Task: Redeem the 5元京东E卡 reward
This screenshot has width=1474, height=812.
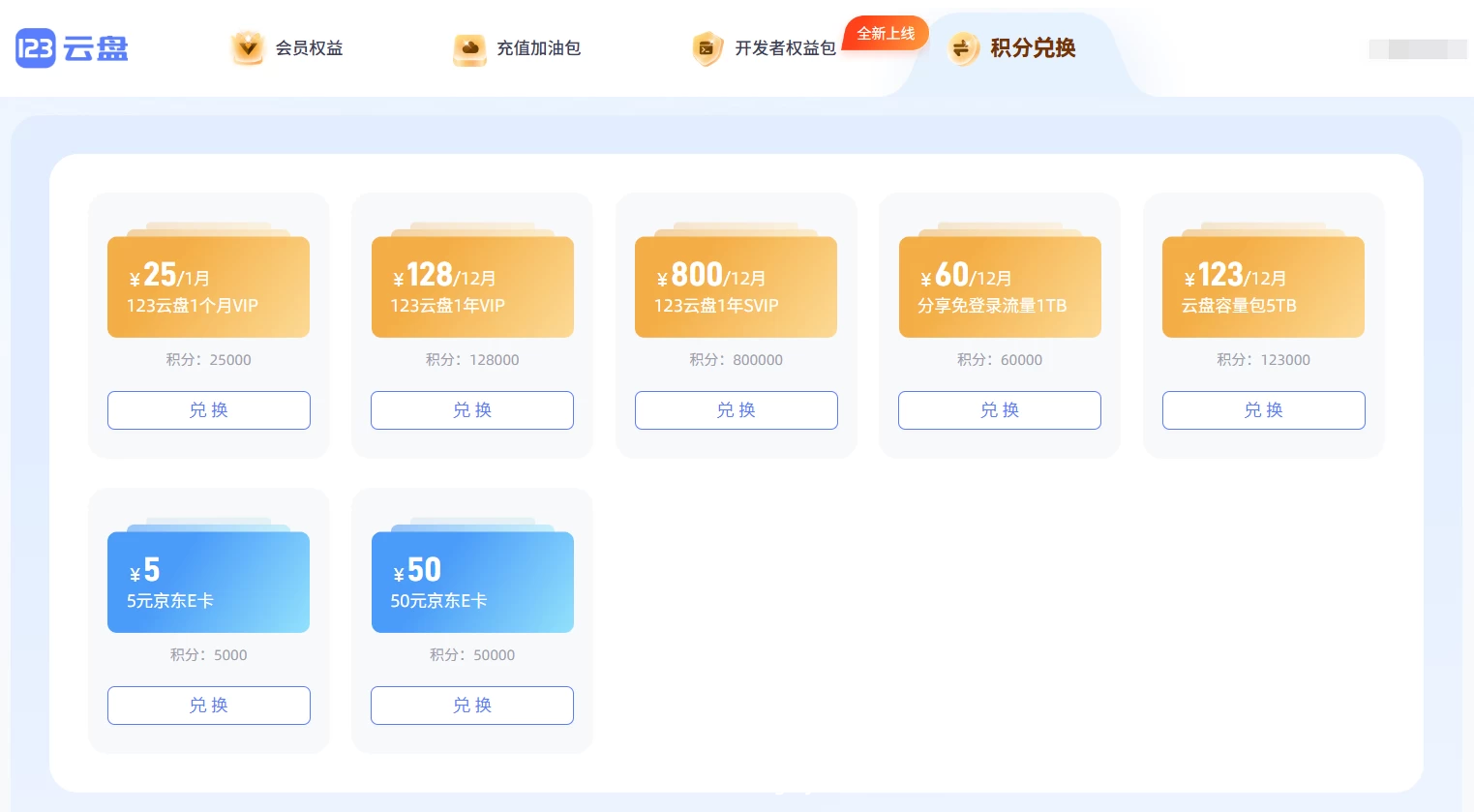Action: (209, 706)
